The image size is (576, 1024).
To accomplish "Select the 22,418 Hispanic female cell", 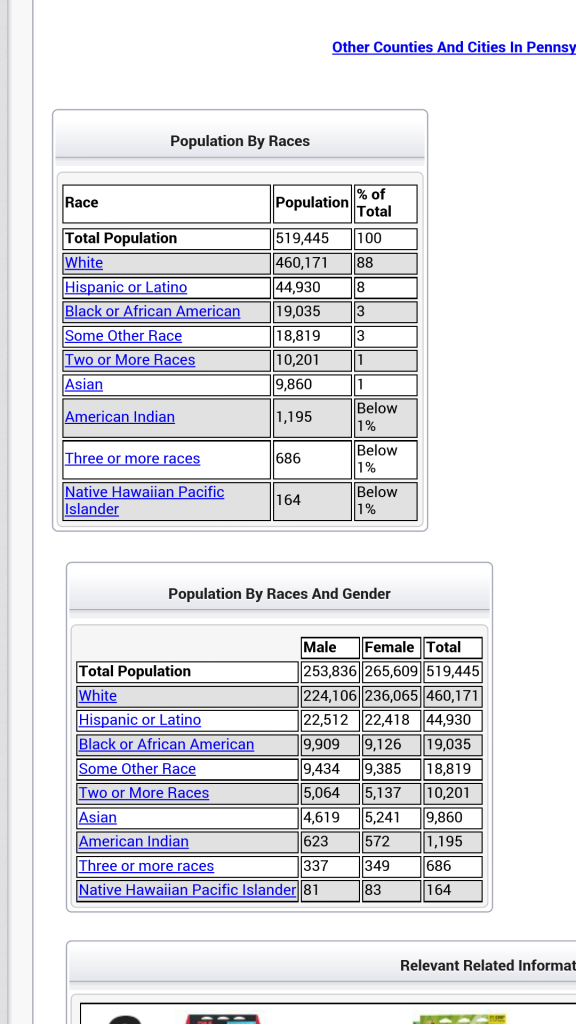I will point(391,720).
